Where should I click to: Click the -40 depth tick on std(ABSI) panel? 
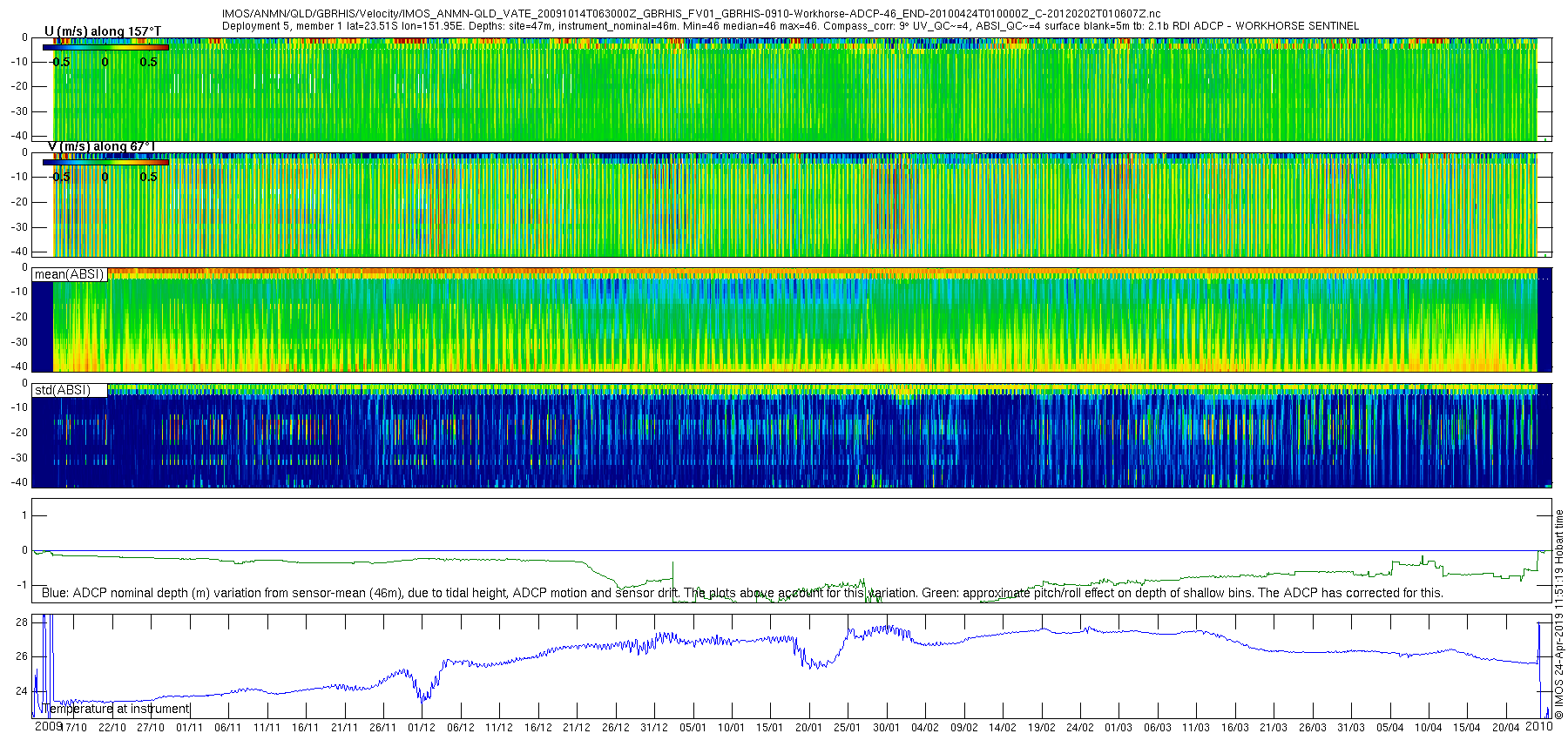pyautogui.click(x=17, y=482)
